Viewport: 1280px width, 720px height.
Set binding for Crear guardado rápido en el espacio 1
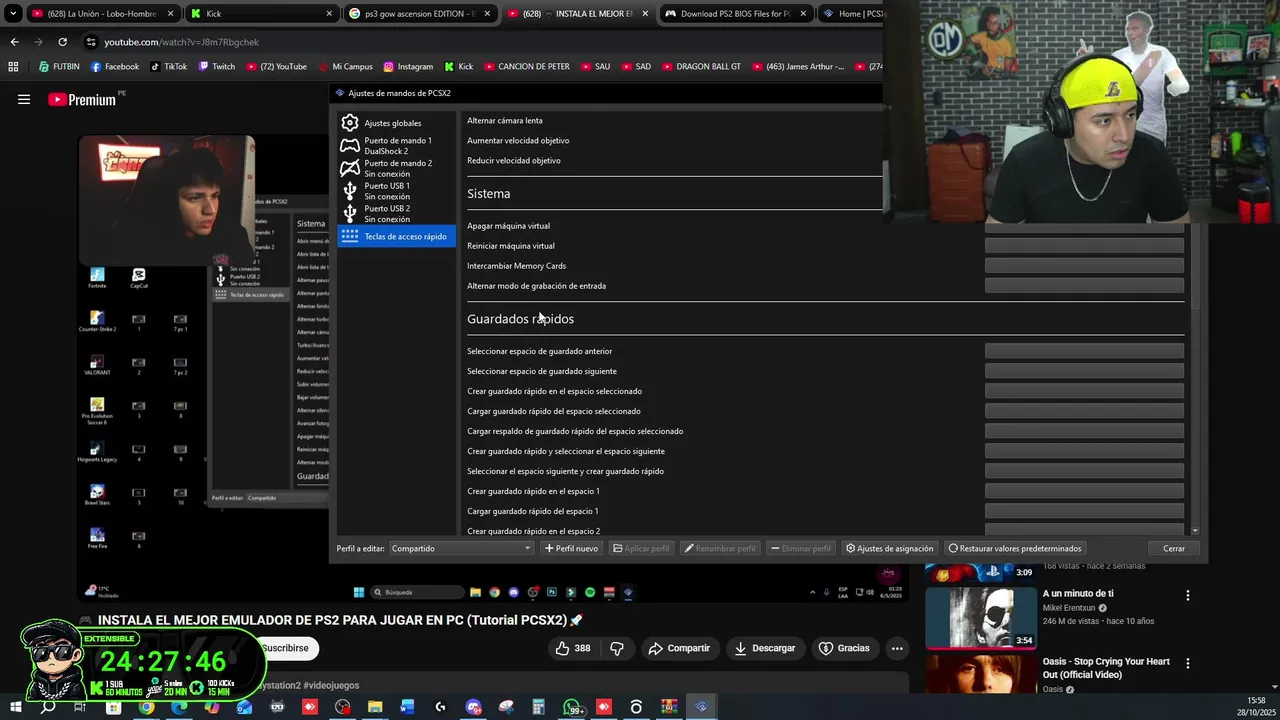pos(1084,491)
